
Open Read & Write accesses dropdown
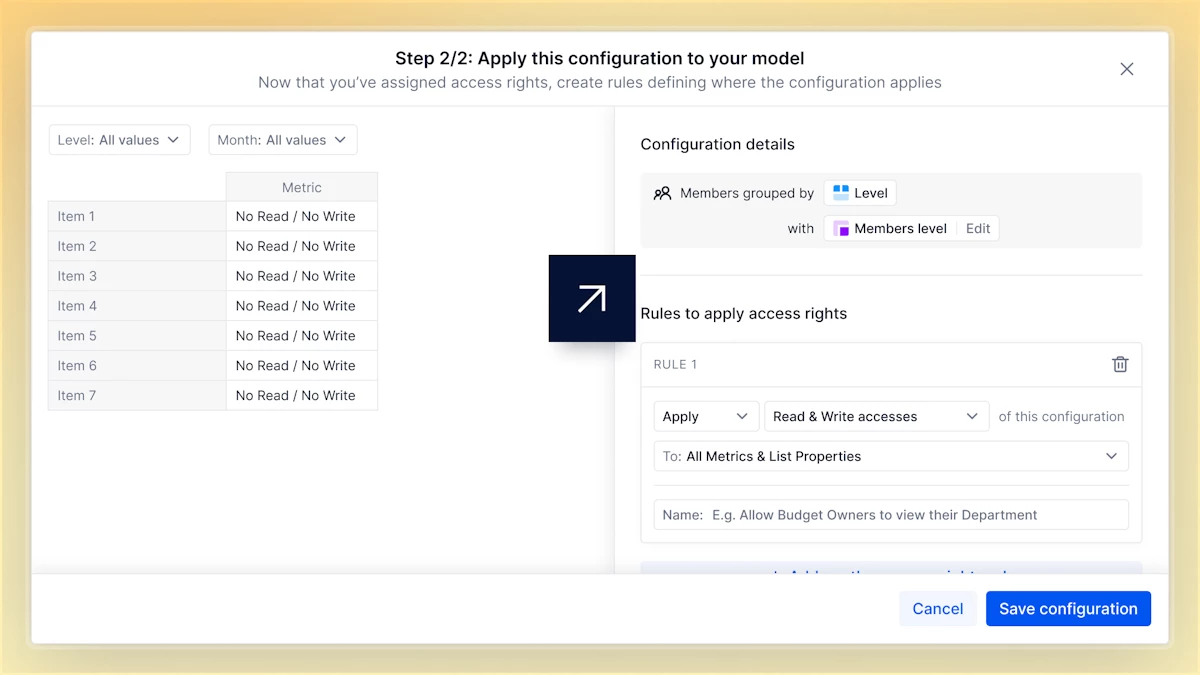[876, 417]
